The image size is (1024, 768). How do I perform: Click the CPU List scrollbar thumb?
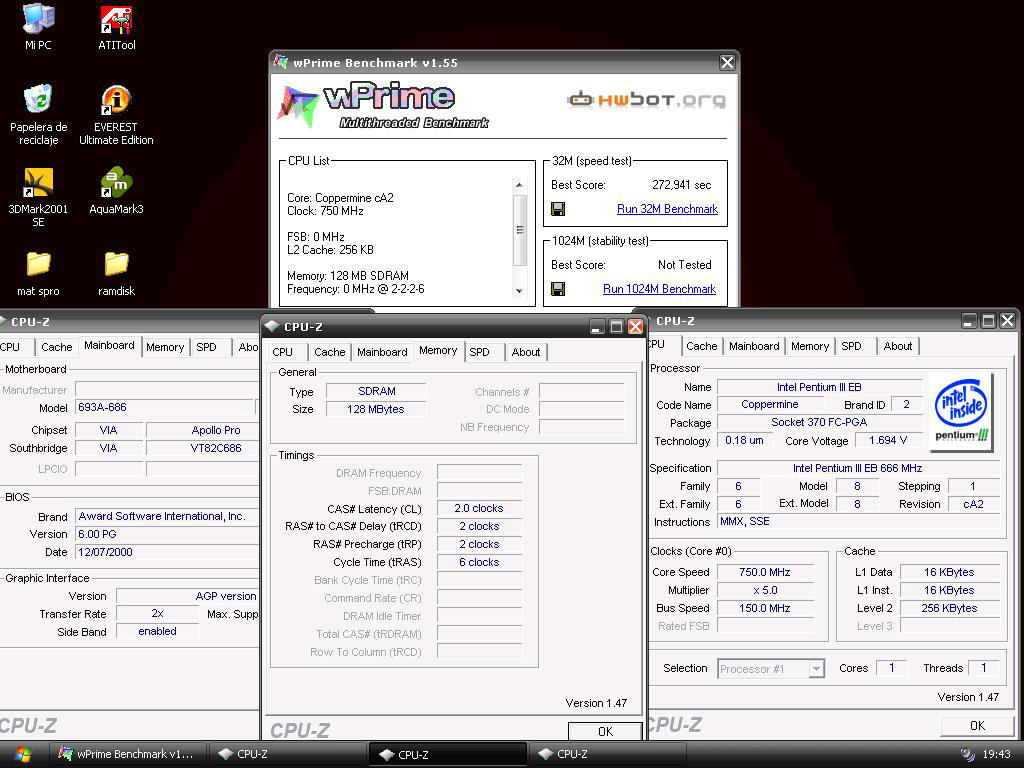[520, 230]
